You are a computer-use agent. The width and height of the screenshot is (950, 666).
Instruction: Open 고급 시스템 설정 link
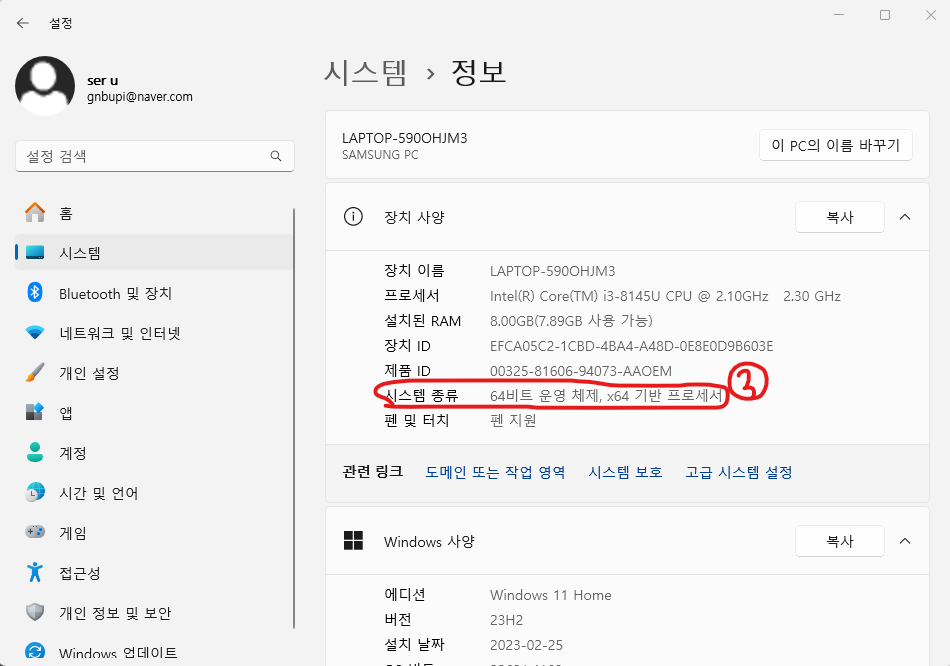point(739,472)
